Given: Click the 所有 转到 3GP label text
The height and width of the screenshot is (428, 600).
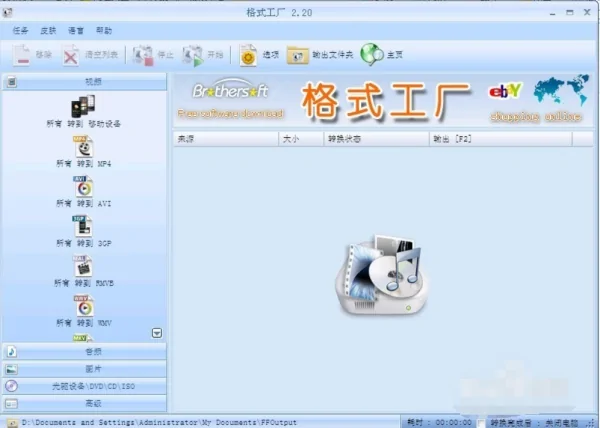Looking at the screenshot, I should [83, 243].
